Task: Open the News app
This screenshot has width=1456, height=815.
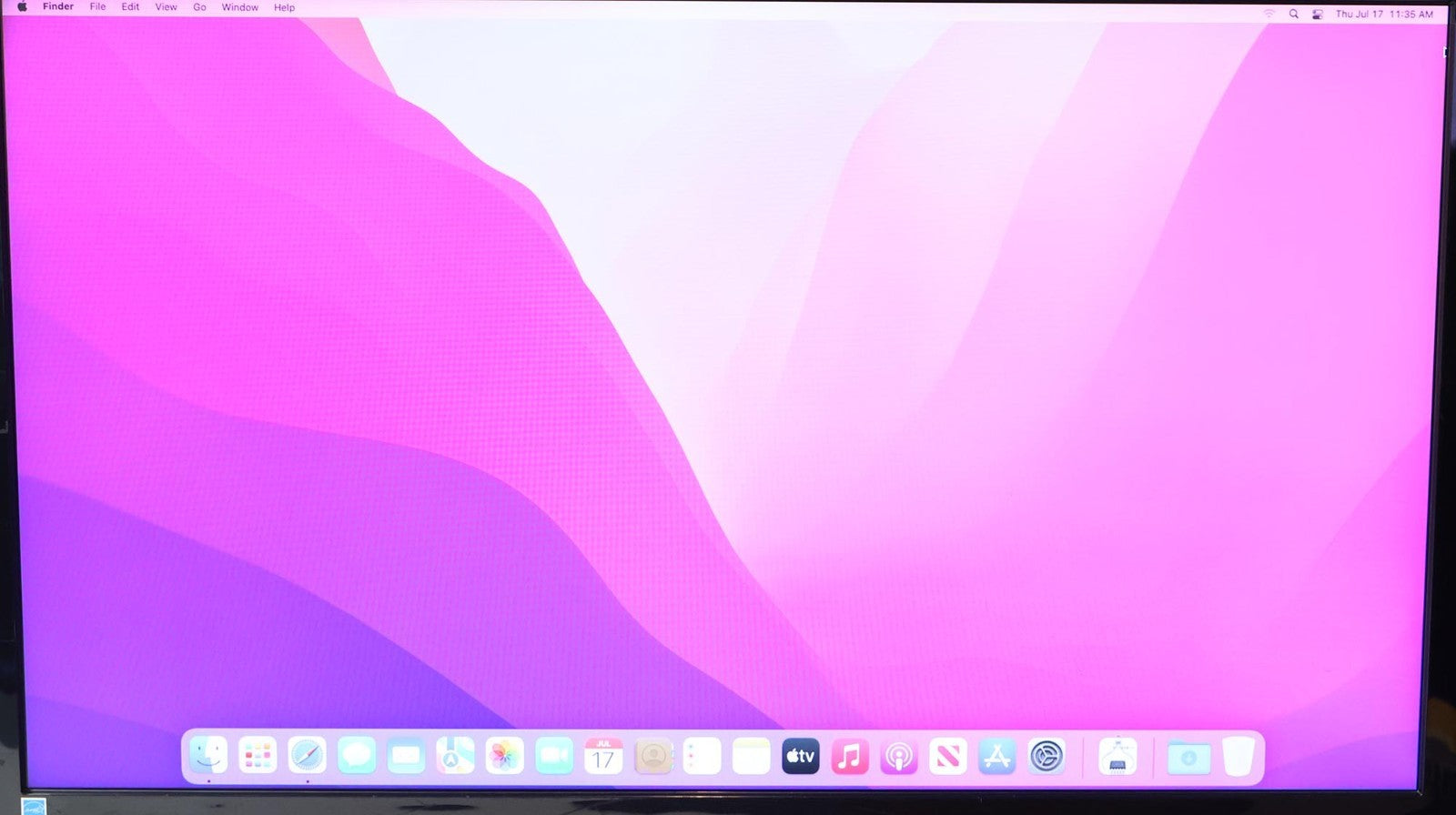Action: [x=948, y=756]
